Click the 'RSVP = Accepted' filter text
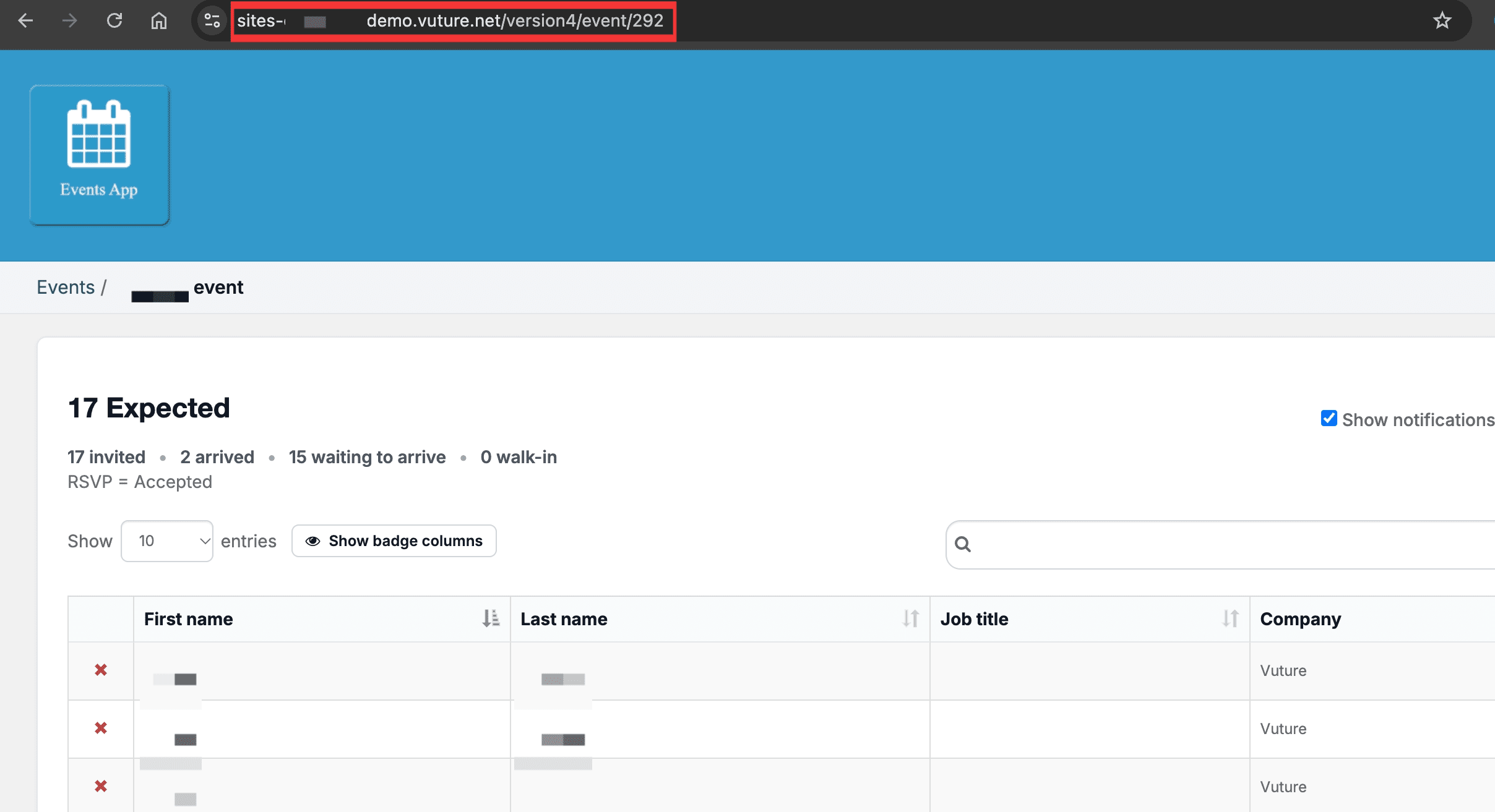 (x=140, y=482)
